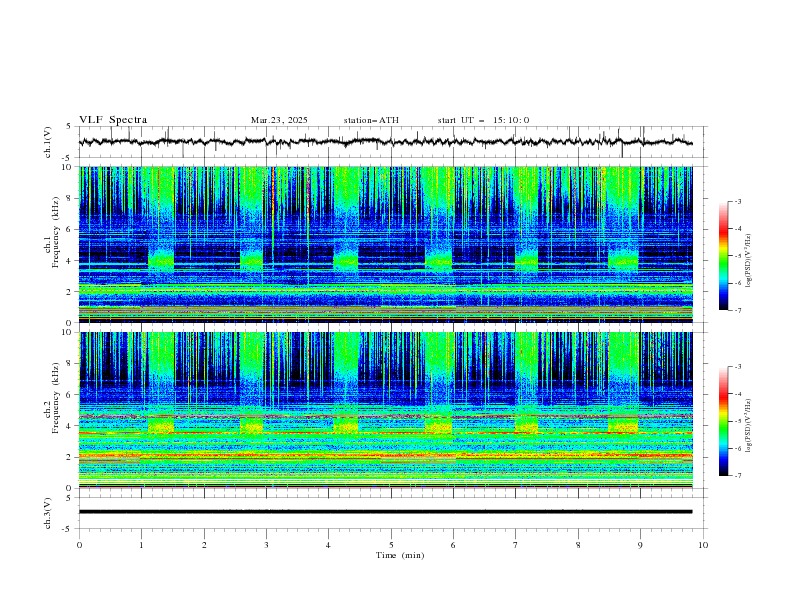Click the "ch.1(V)" waveform axis label
Image resolution: width=792 pixels, height=612 pixels.
click(x=48, y=142)
